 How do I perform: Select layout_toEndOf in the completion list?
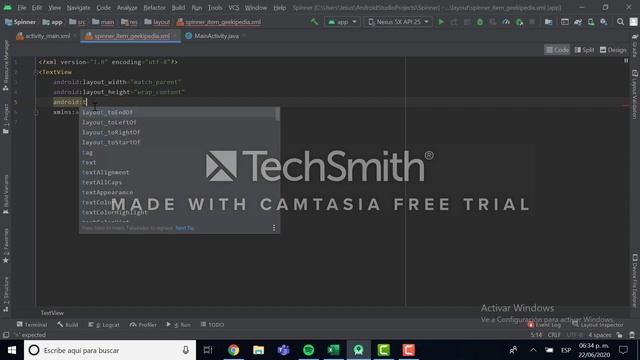(177, 112)
